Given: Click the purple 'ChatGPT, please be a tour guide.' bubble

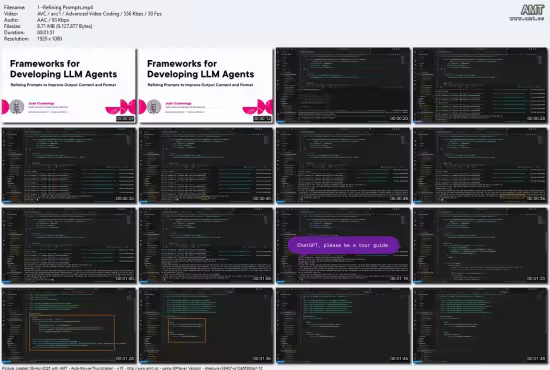Looking at the screenshot, I should pyautogui.click(x=344, y=245).
